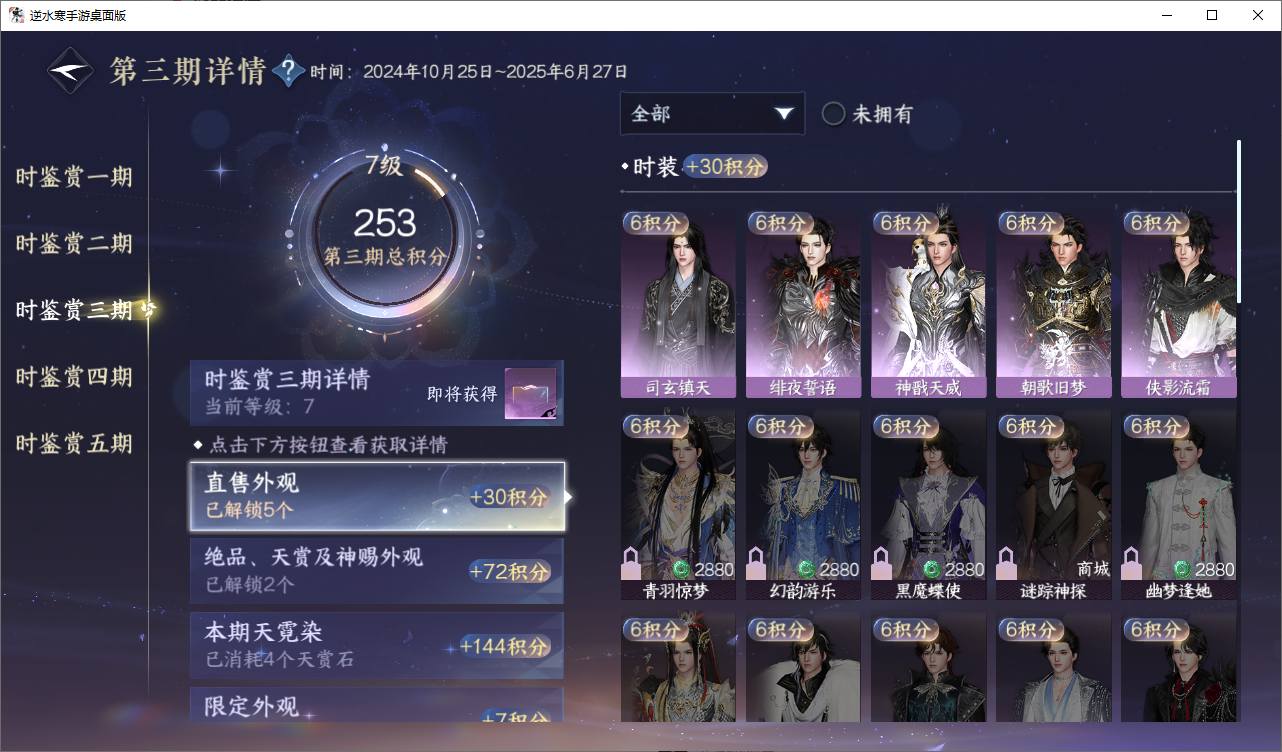Select 时鉴赏五期 tab
1282x752 pixels.
pyautogui.click(x=74, y=444)
